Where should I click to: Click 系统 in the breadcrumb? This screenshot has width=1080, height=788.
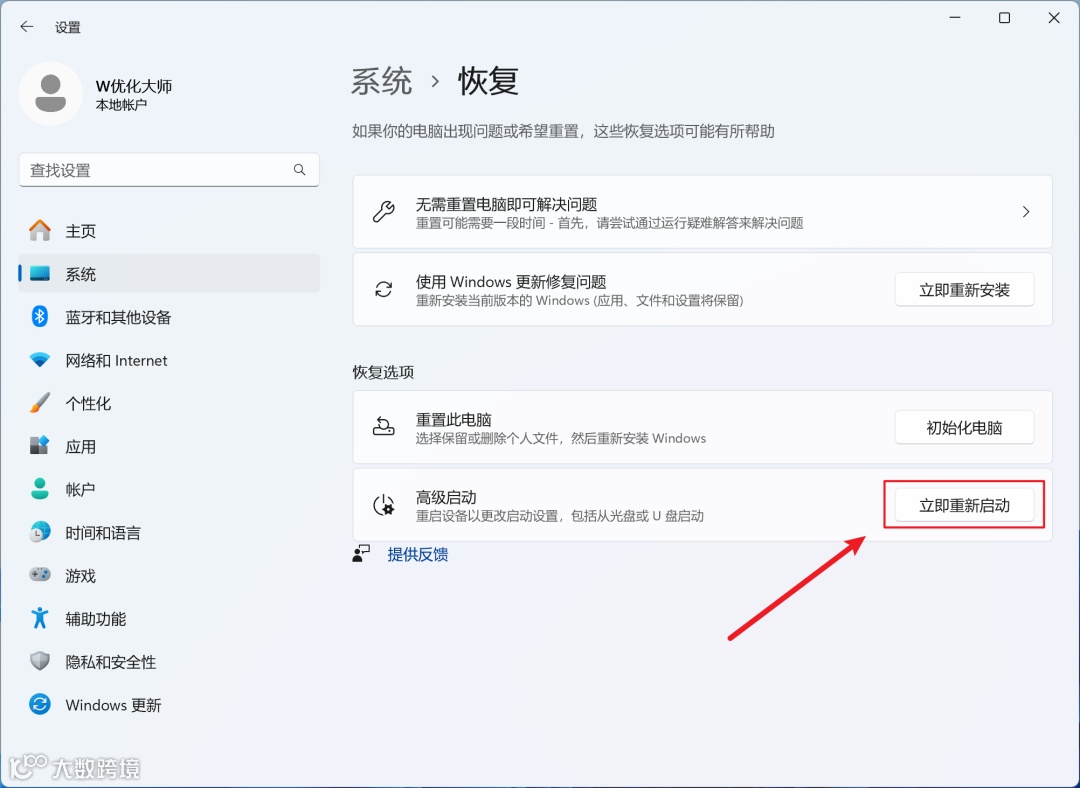382,81
